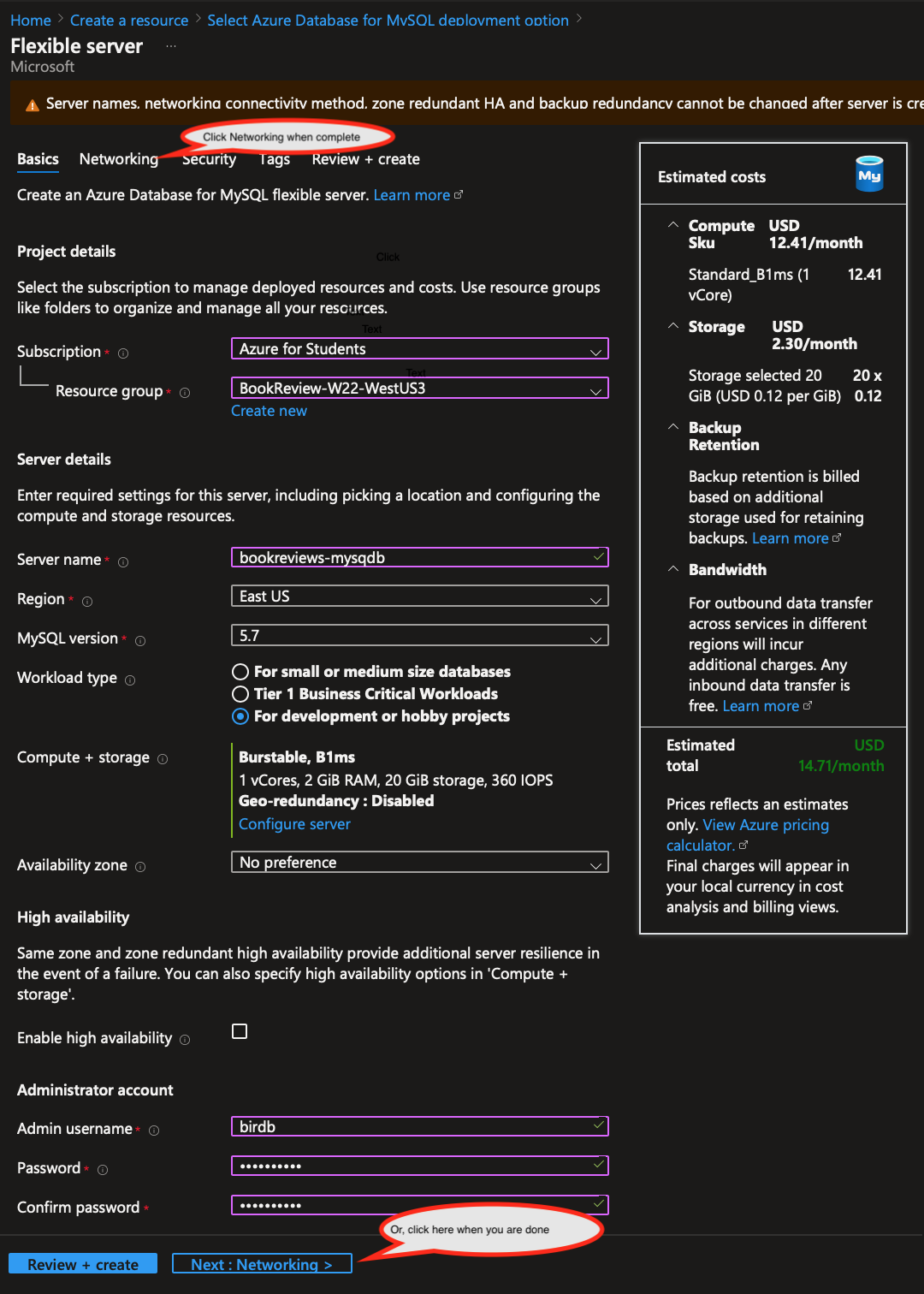Click the Password input field
This screenshot has height=1294, width=924.
point(420,1166)
